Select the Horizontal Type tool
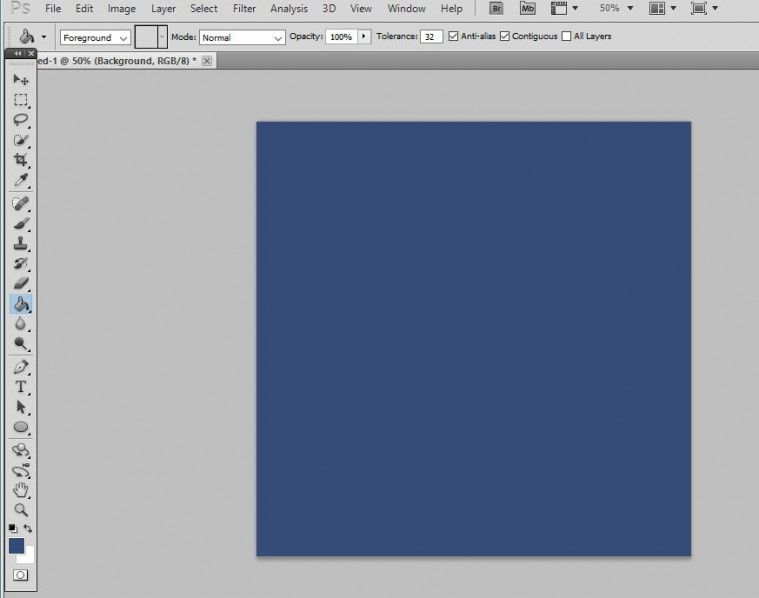The width and height of the screenshot is (759, 598). coord(21,387)
